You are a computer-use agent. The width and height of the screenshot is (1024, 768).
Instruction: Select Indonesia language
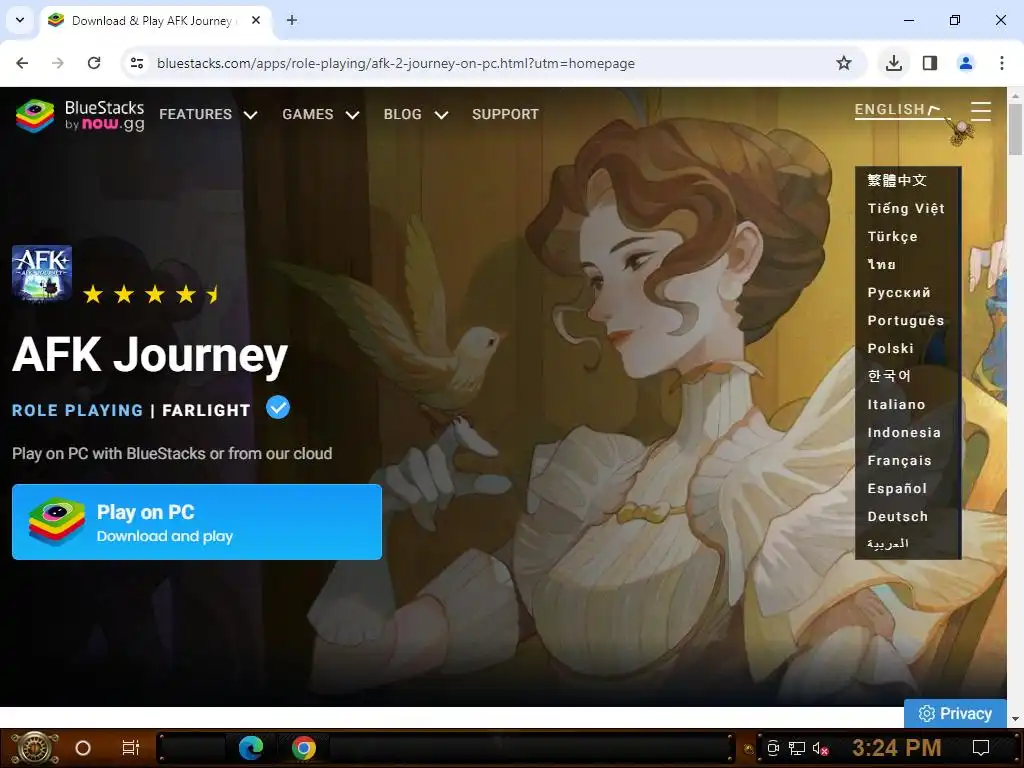pyautogui.click(x=904, y=433)
